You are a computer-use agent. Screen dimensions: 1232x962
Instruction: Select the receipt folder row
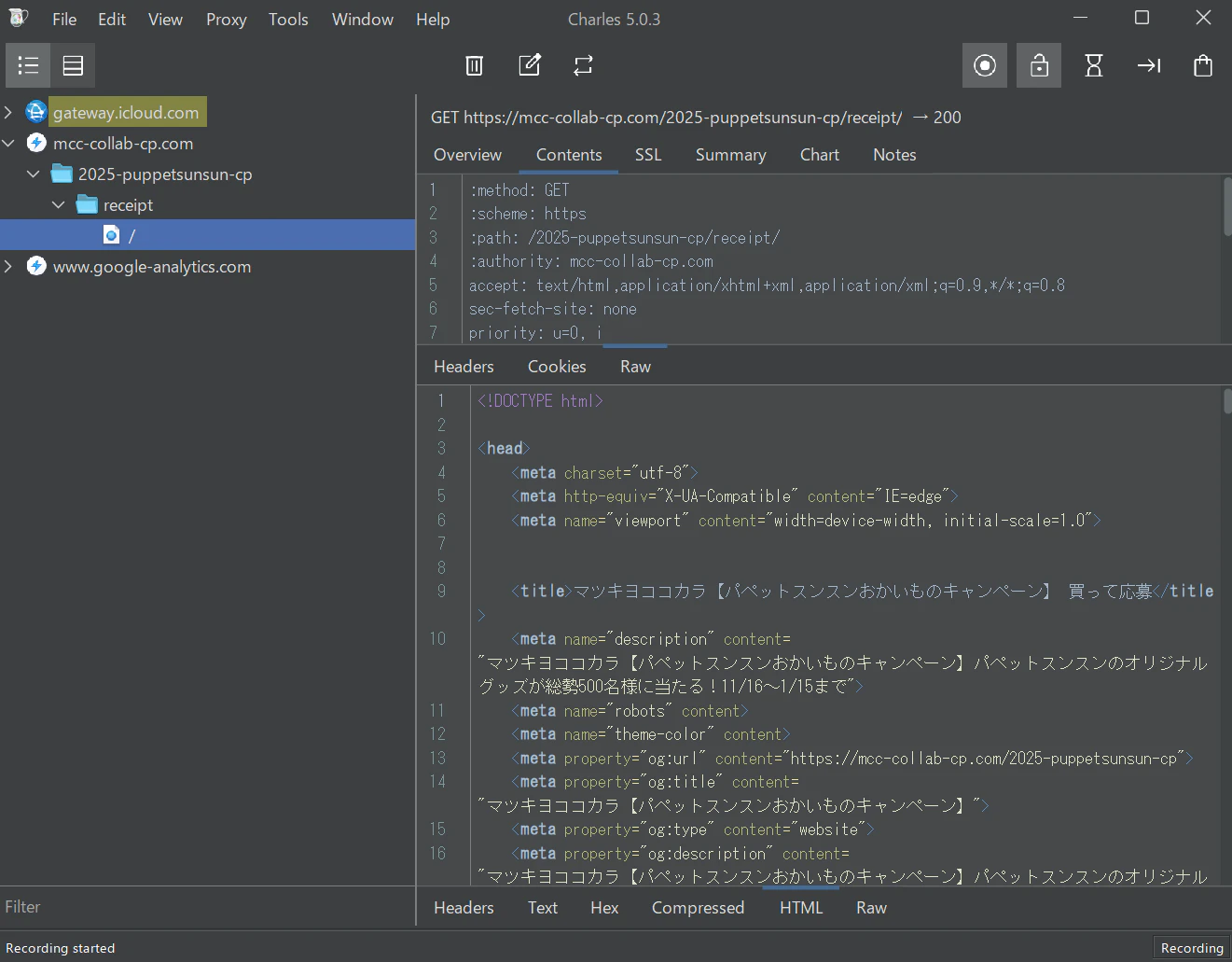128,204
